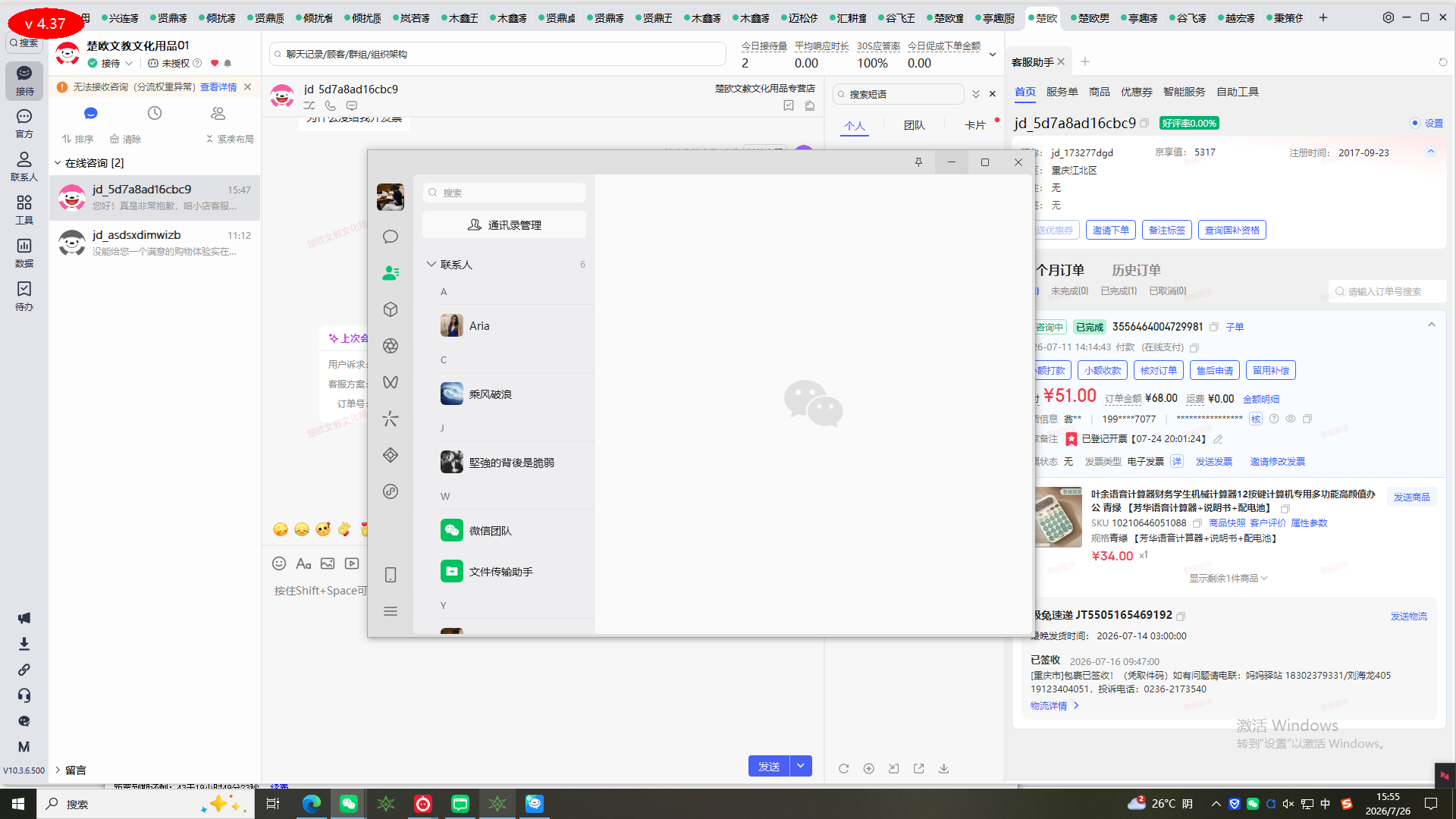Screen dimensions: 1456x819
Task: Open Microsoft Edge from taskbar
Action: coord(311,804)
